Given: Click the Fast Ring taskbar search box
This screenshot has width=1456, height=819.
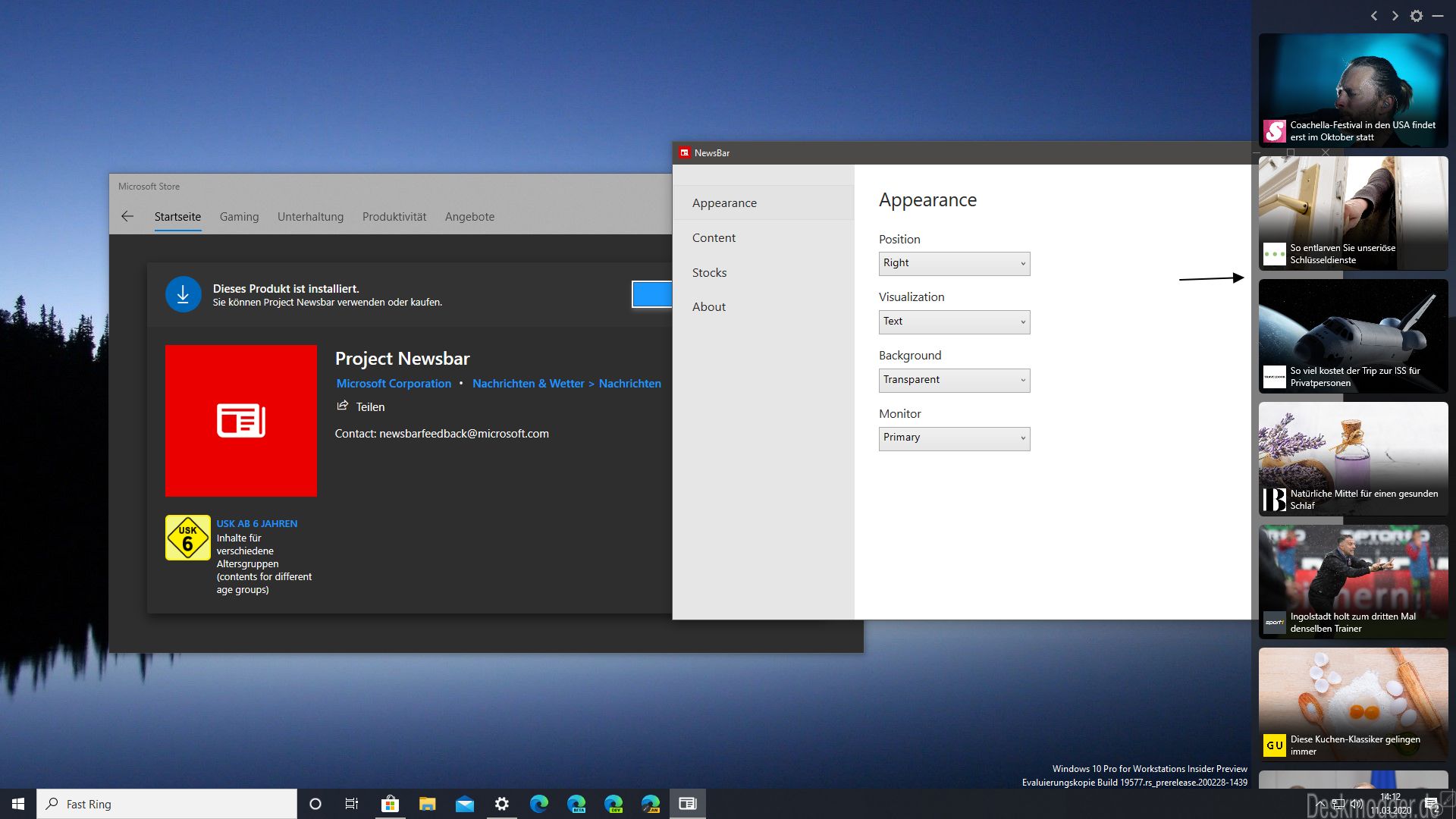Looking at the screenshot, I should (x=167, y=804).
